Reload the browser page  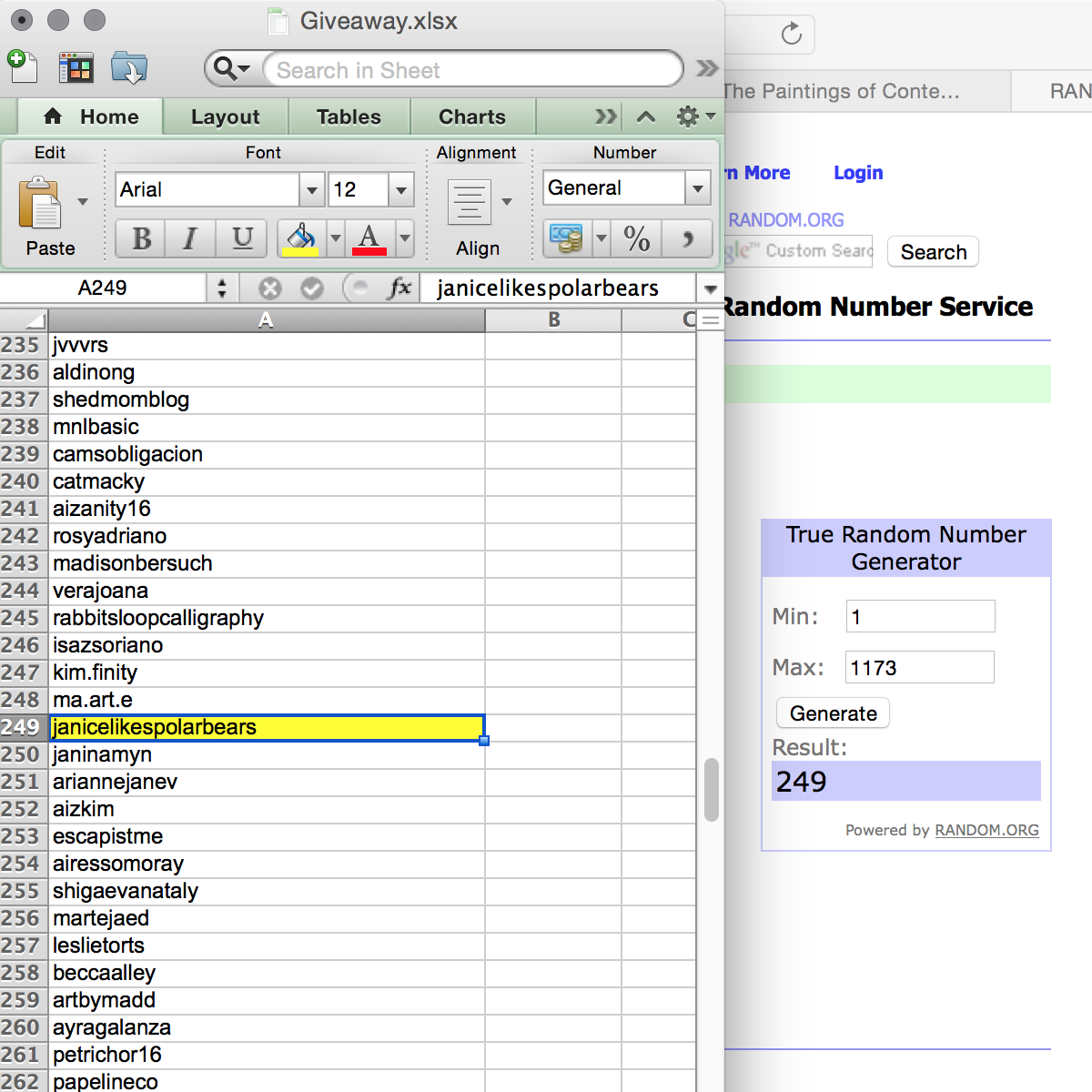click(792, 34)
